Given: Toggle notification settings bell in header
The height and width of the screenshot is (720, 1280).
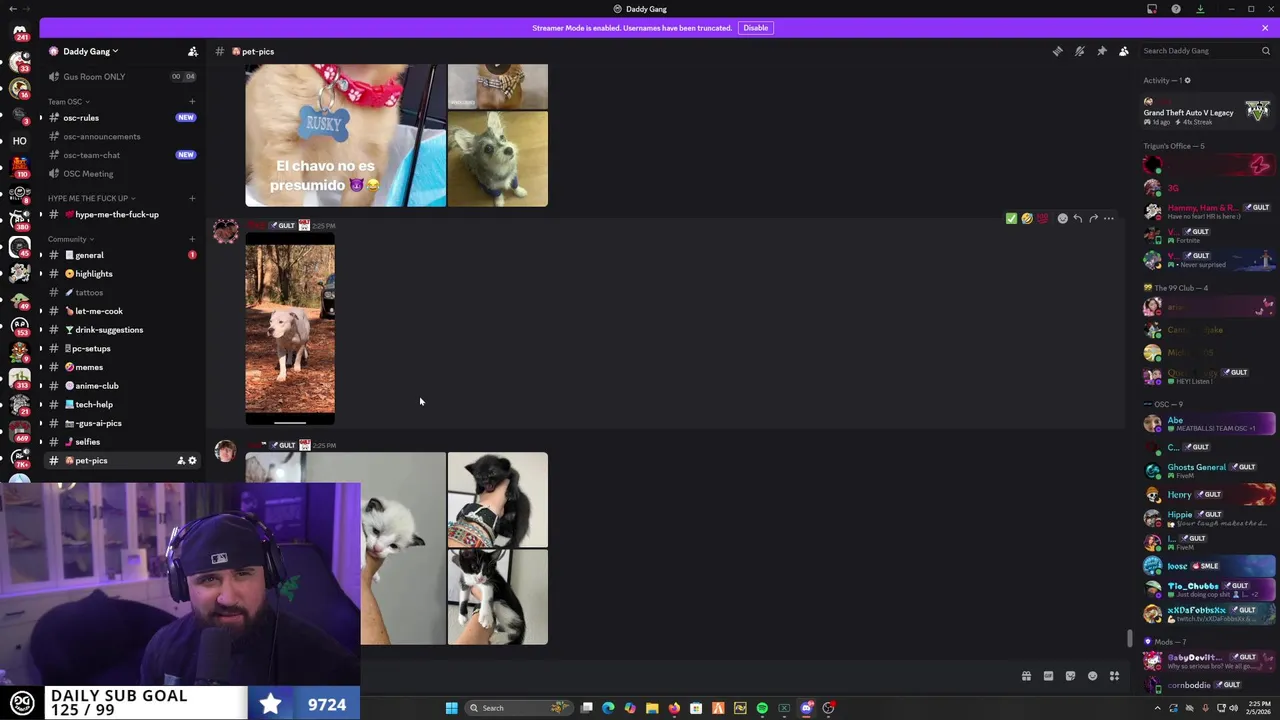Looking at the screenshot, I should pyautogui.click(x=1080, y=51).
